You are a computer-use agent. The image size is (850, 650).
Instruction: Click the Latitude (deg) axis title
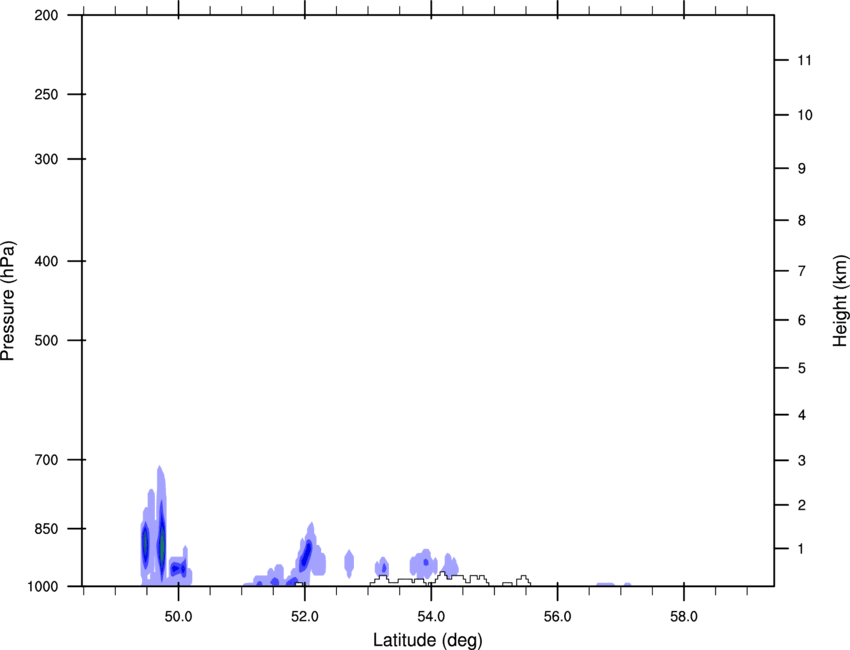coord(427,640)
